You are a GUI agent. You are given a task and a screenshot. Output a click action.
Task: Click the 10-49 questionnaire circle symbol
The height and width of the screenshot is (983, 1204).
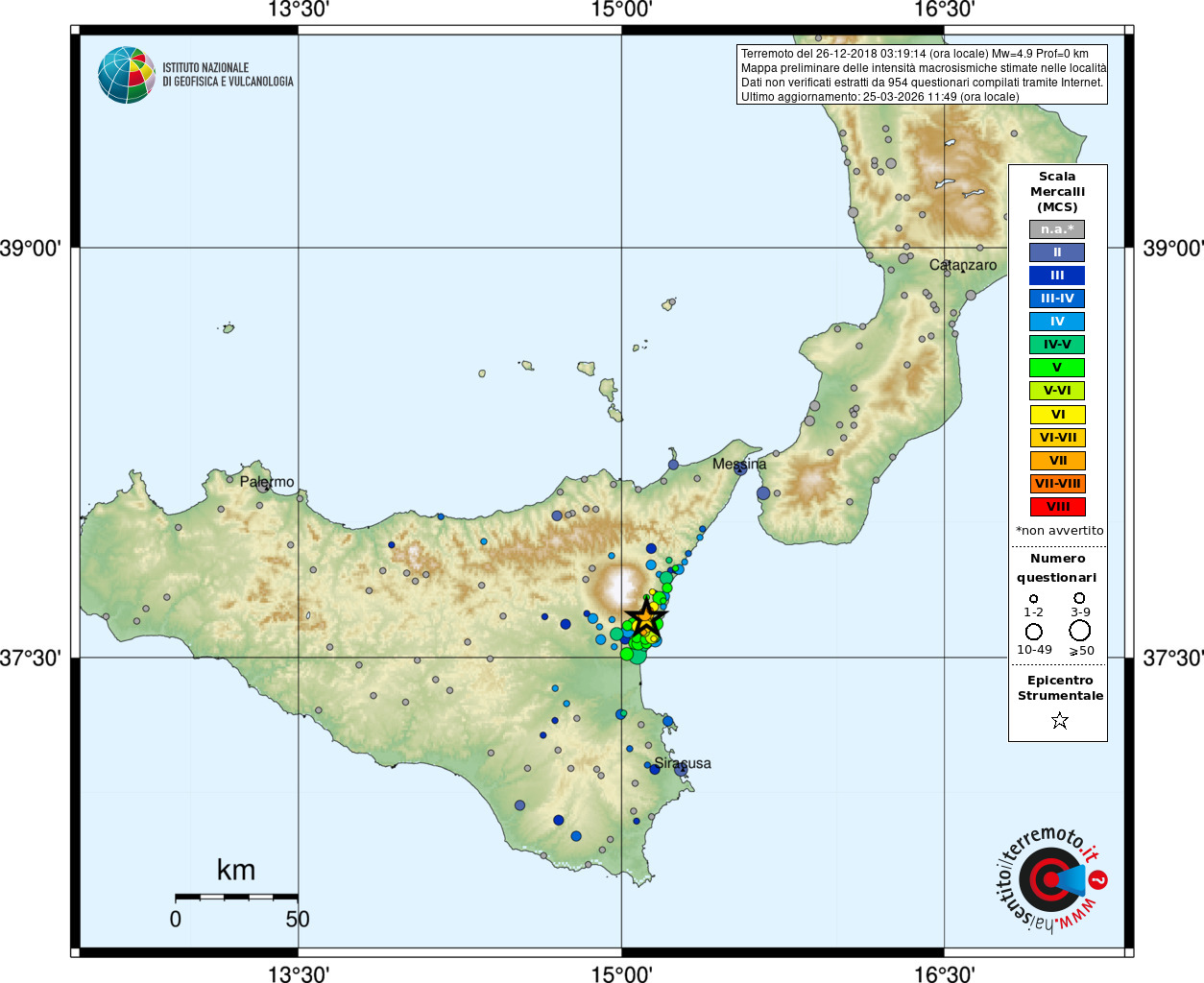[1034, 632]
